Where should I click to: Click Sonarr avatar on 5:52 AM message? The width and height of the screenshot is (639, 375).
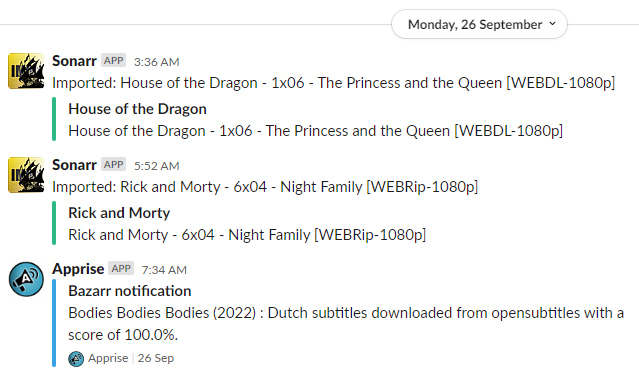coord(26,175)
